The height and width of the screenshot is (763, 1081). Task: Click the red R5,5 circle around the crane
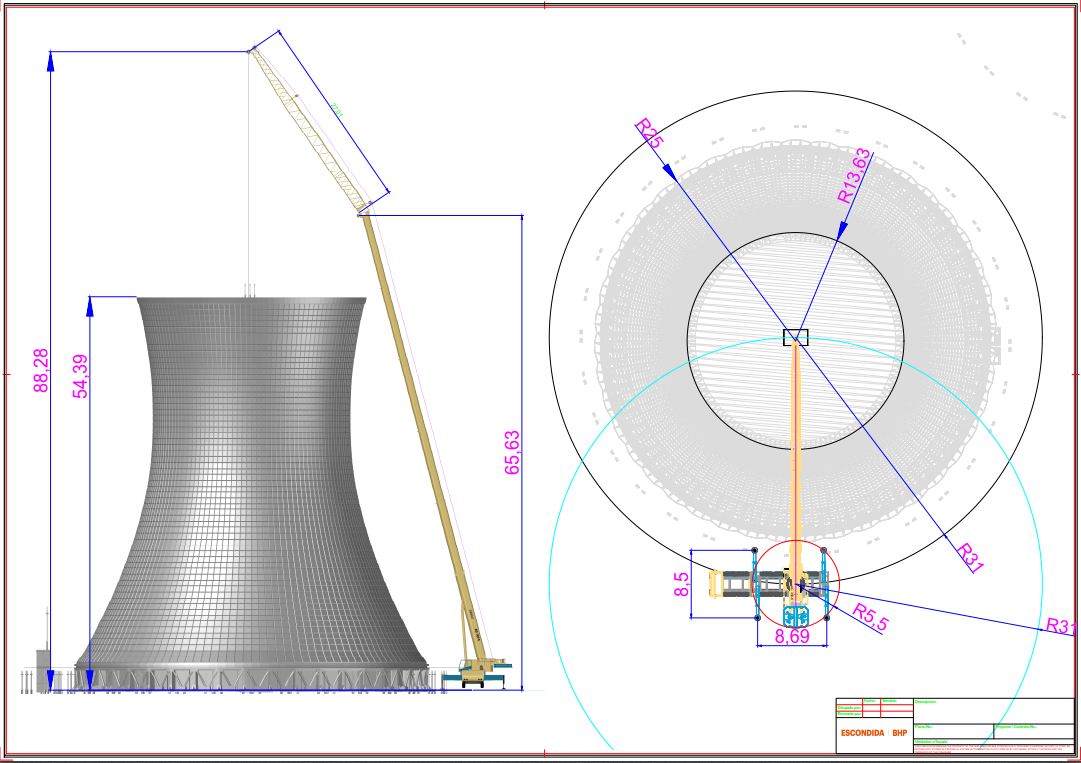pos(796,584)
